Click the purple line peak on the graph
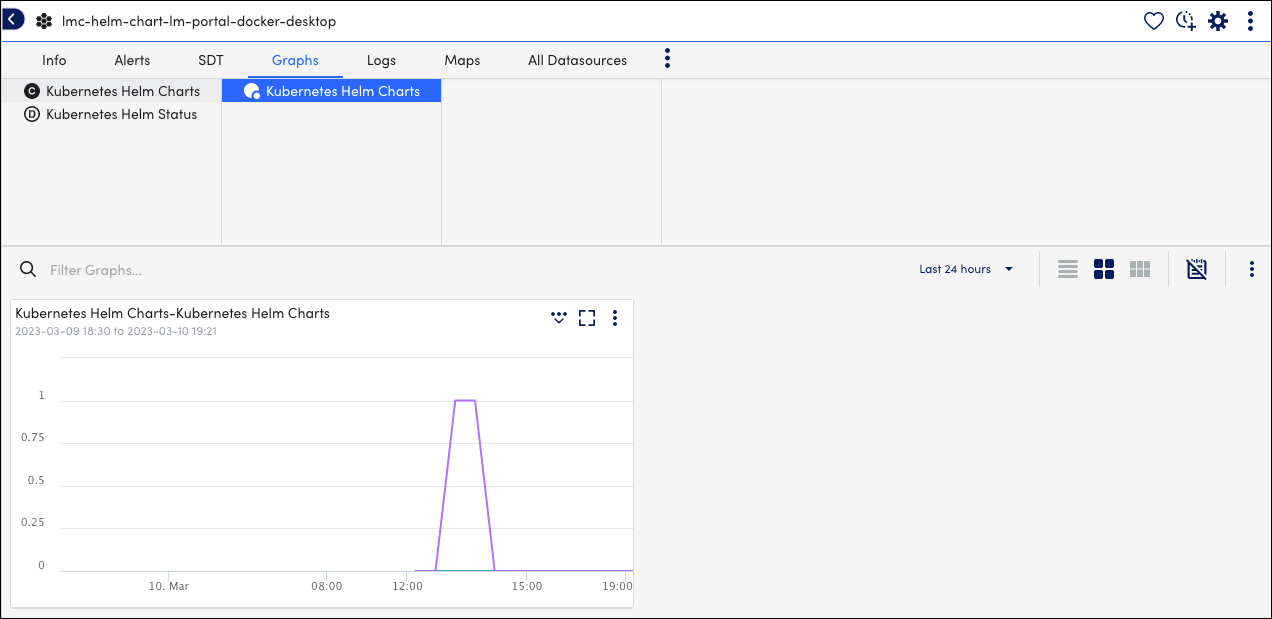 click(x=464, y=400)
